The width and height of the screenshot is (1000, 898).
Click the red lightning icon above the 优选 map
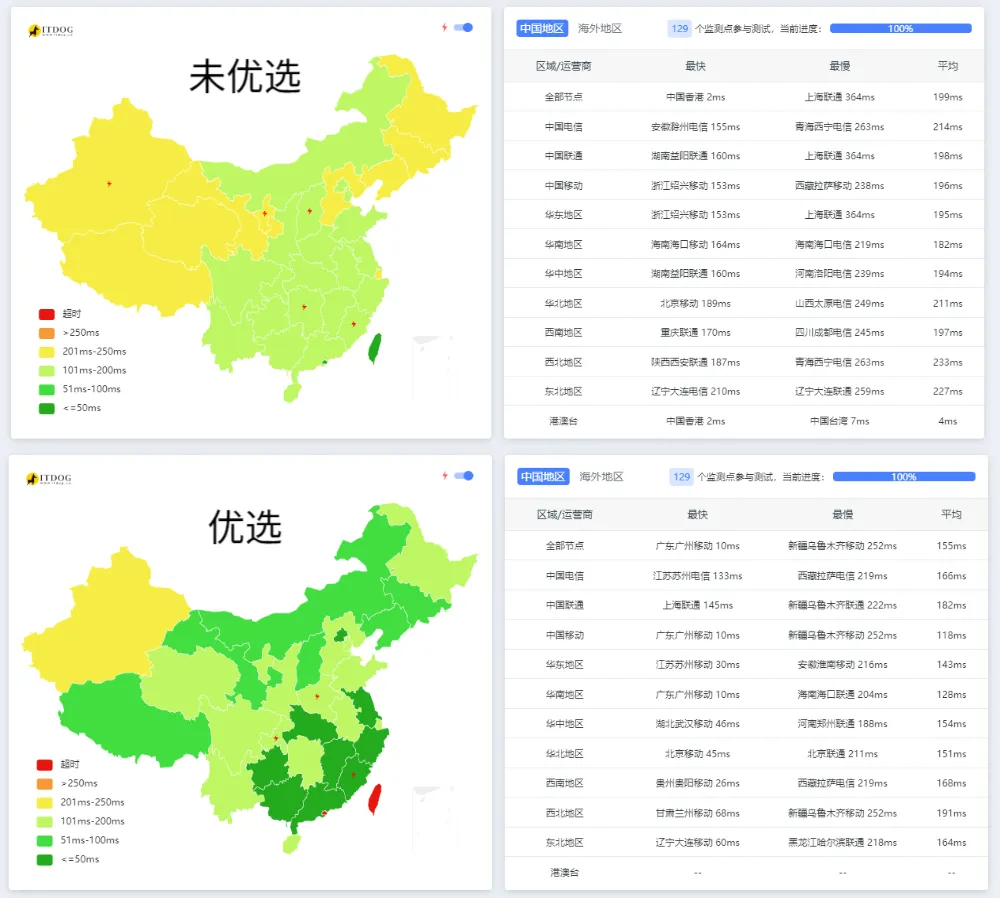coord(445,476)
